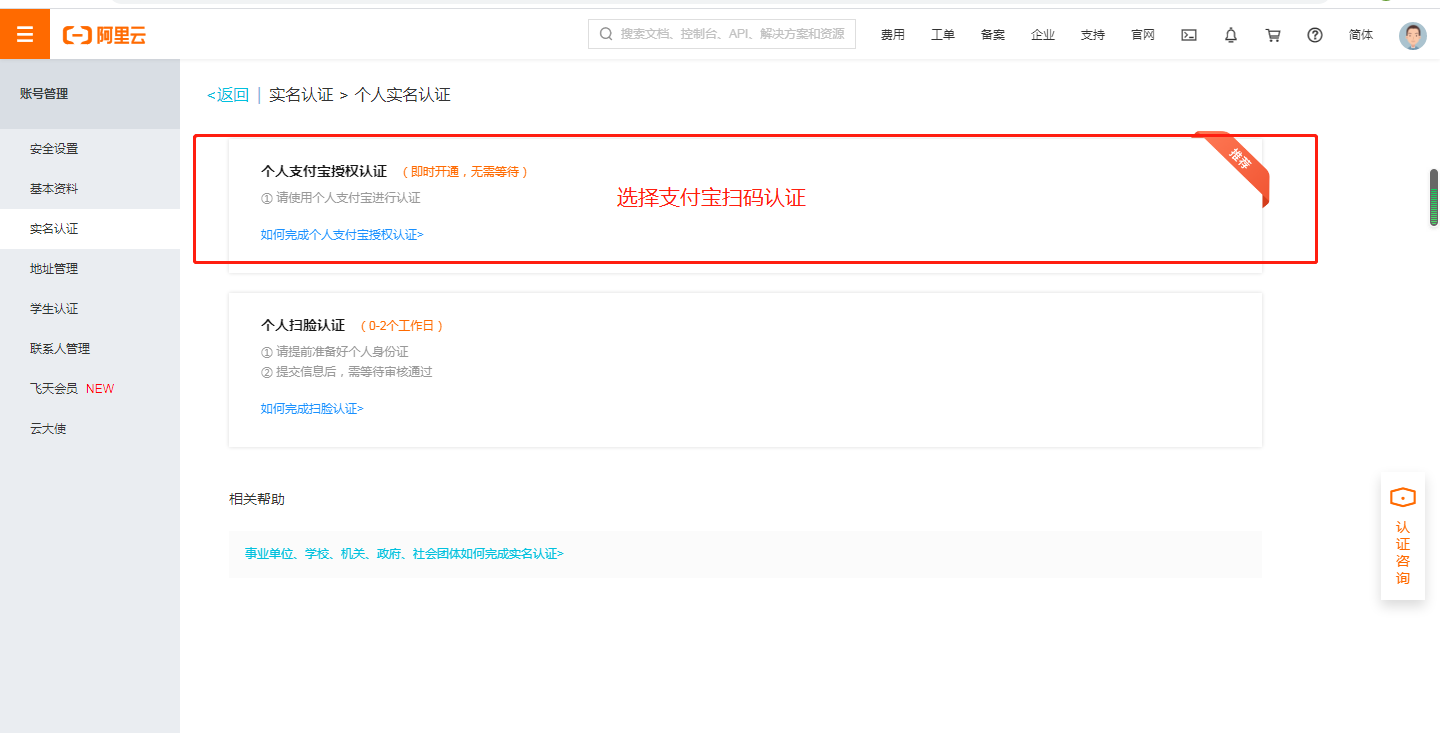Click the 认证咨询 floating widget icon
The image size is (1440, 733).
[x=1403, y=497]
